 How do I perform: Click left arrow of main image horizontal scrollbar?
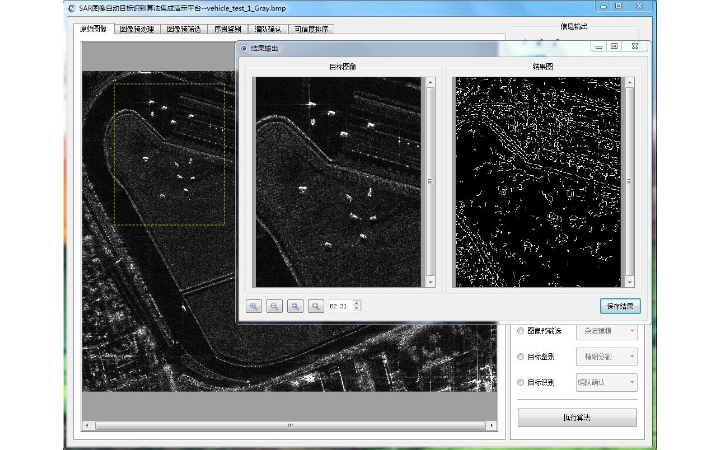pos(87,426)
